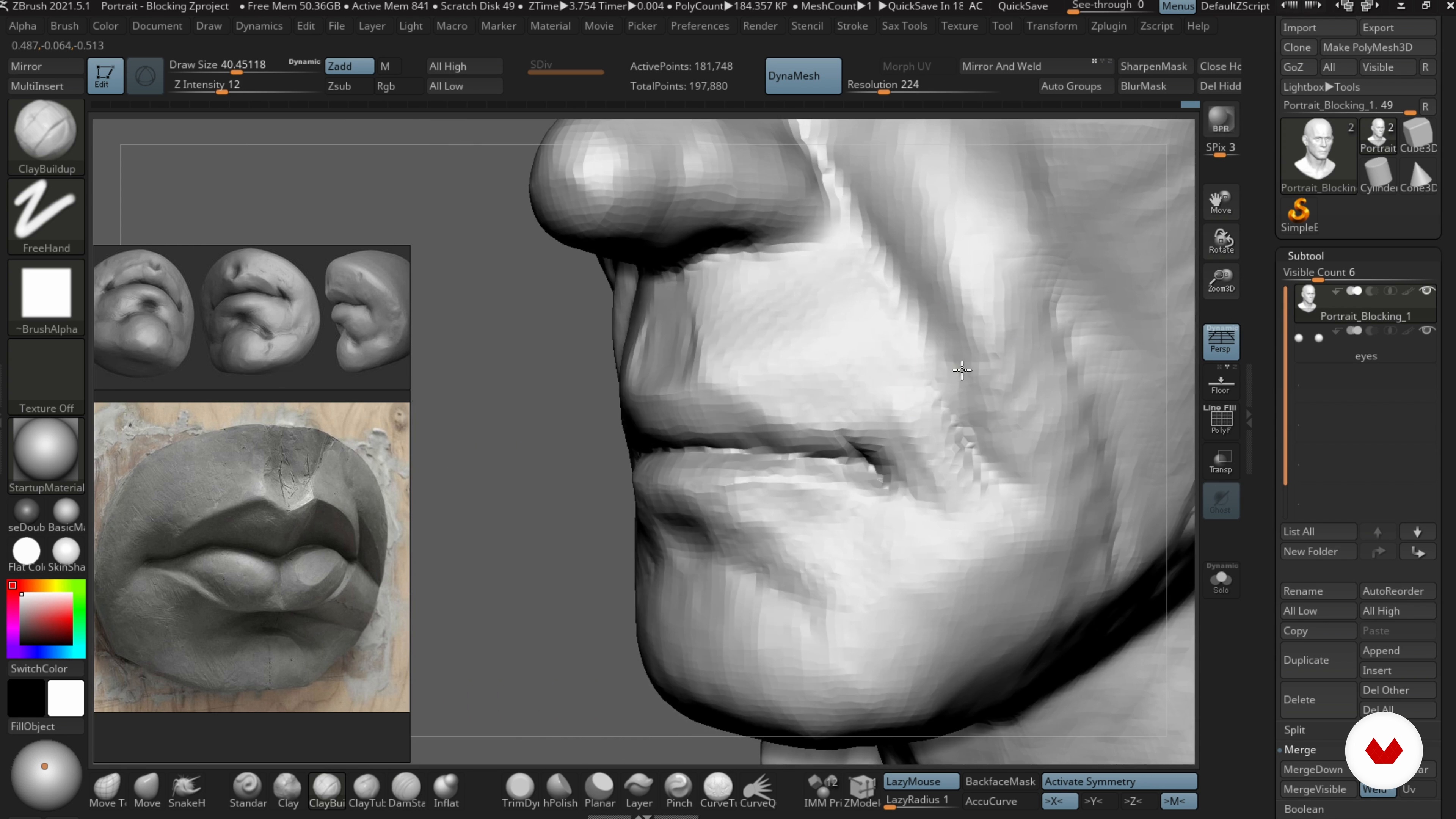This screenshot has height=819, width=1456.
Task: Click the Rename subtool button
Action: point(1318,591)
